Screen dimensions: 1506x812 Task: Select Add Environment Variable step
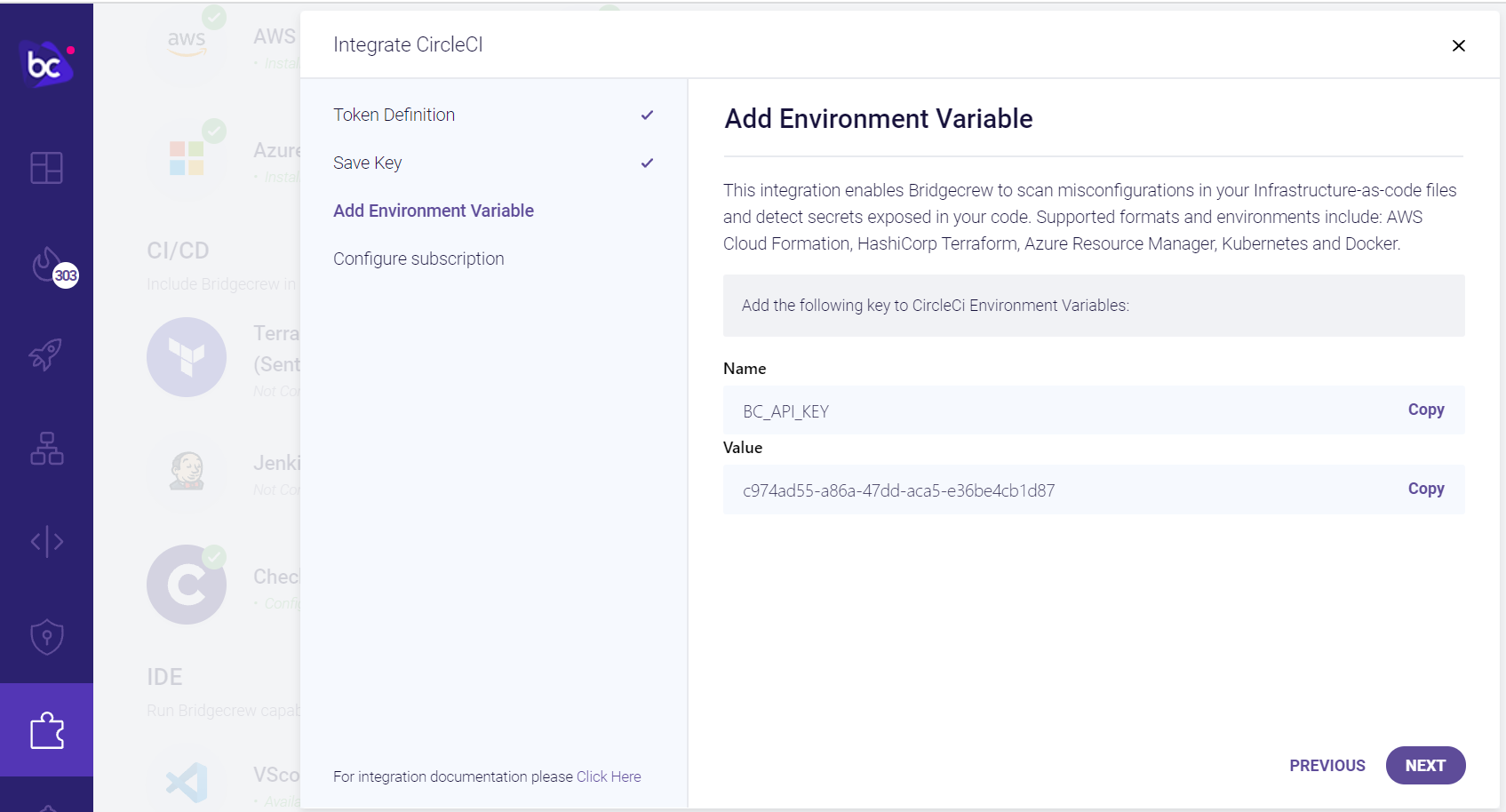pos(433,211)
